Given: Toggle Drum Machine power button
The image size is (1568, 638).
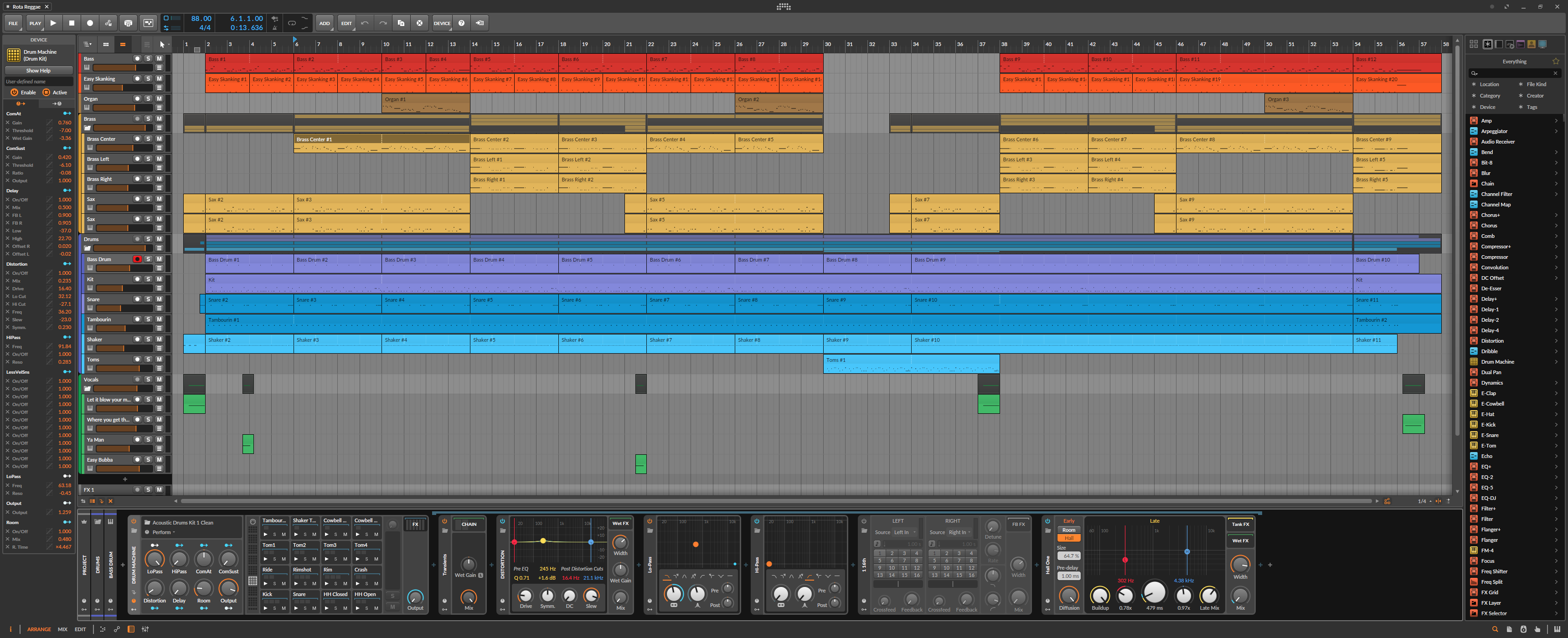Looking at the screenshot, I should pos(134,521).
